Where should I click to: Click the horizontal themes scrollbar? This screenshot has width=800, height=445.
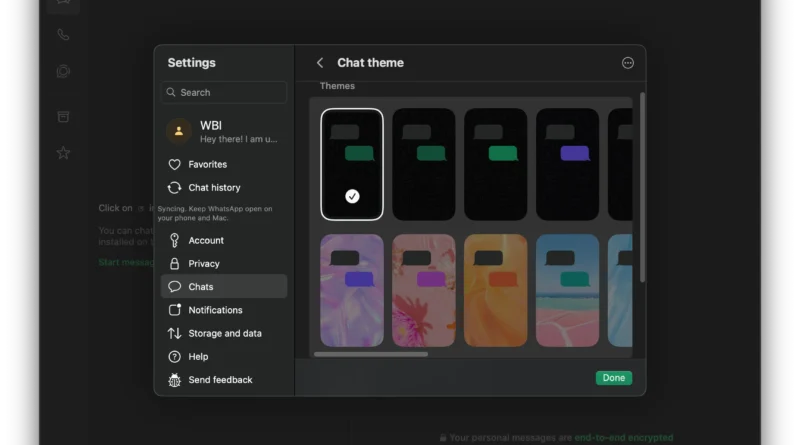click(x=371, y=354)
